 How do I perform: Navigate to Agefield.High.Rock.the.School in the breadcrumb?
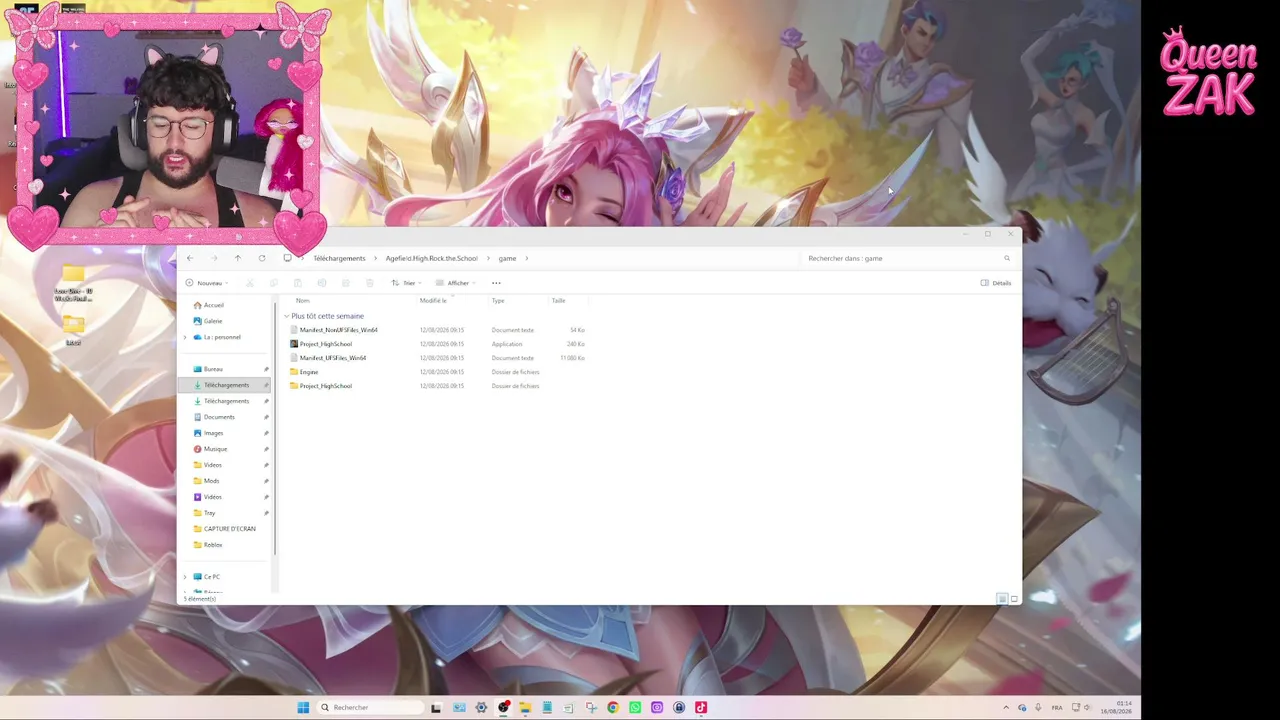click(x=432, y=258)
